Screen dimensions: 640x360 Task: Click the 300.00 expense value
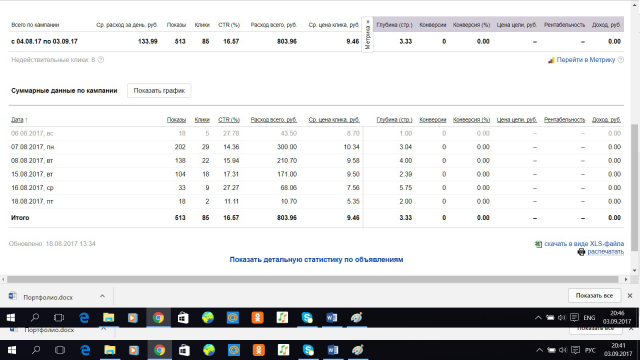pos(287,147)
